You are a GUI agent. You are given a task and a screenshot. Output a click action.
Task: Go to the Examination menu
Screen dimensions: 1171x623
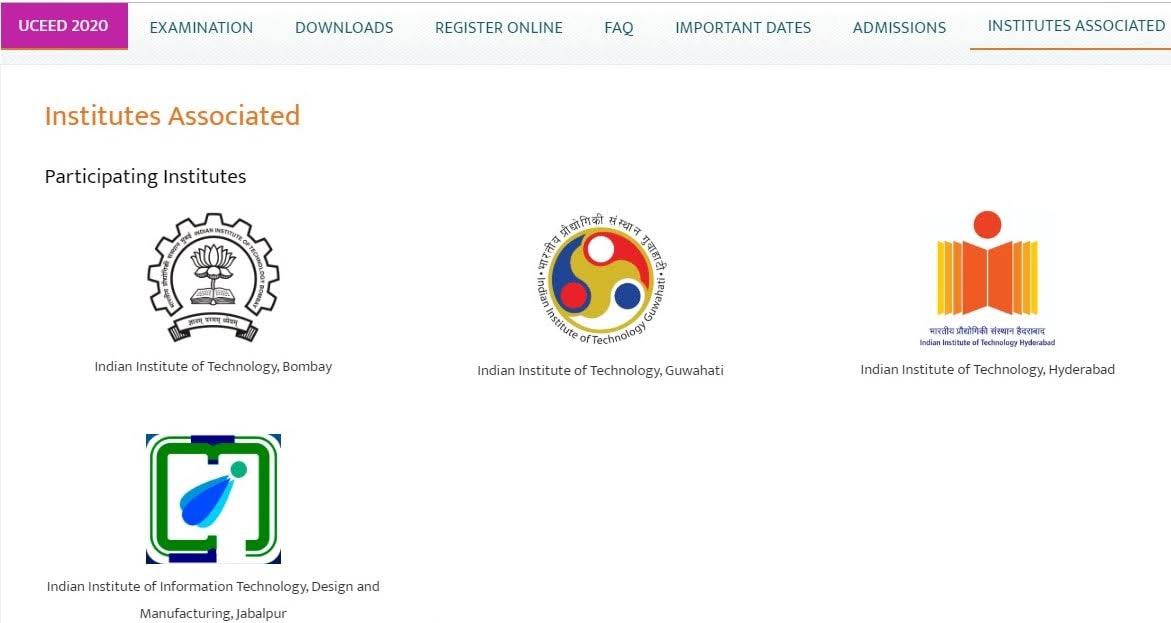[201, 28]
